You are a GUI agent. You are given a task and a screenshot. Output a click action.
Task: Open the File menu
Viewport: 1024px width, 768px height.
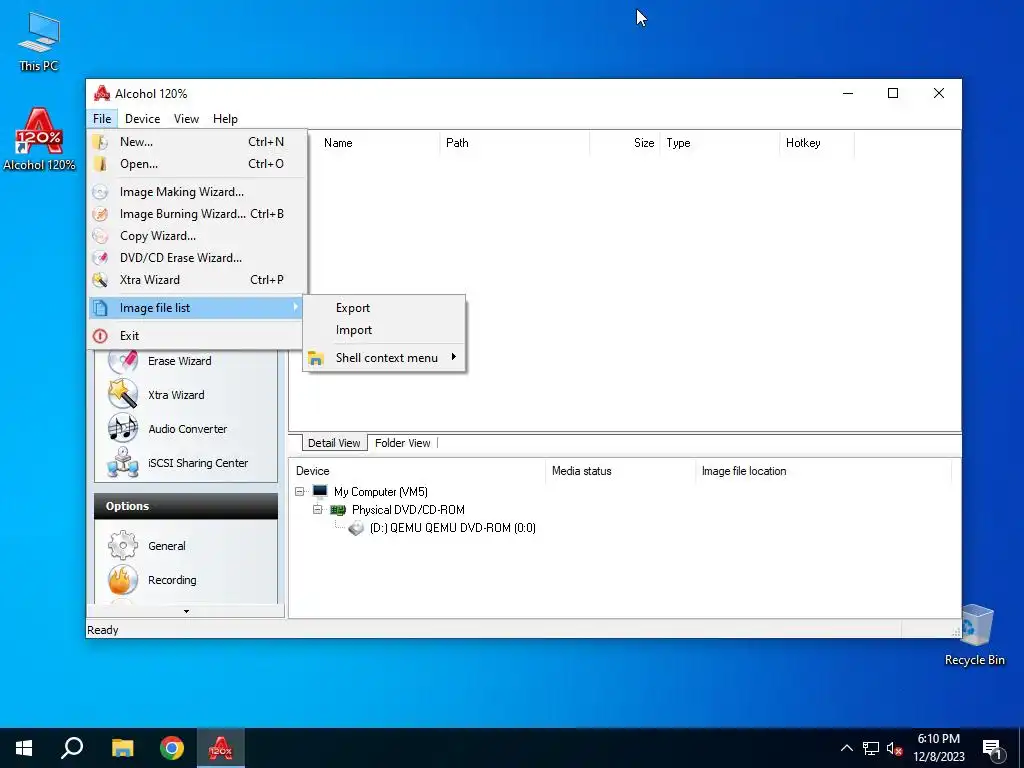102,119
